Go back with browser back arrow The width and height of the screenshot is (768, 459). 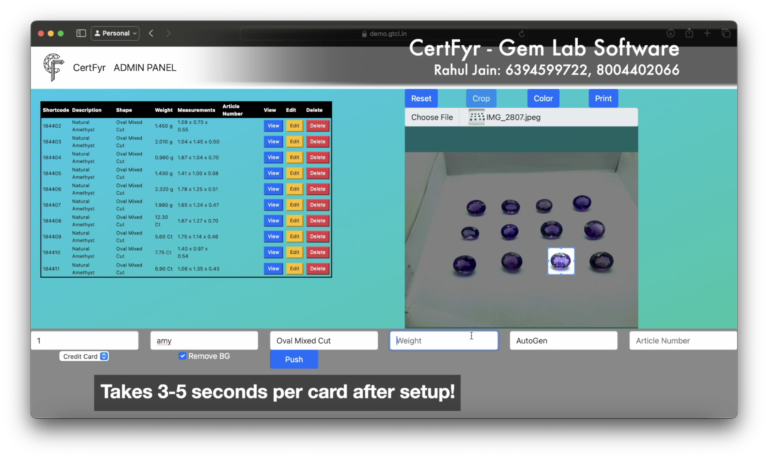(x=151, y=33)
